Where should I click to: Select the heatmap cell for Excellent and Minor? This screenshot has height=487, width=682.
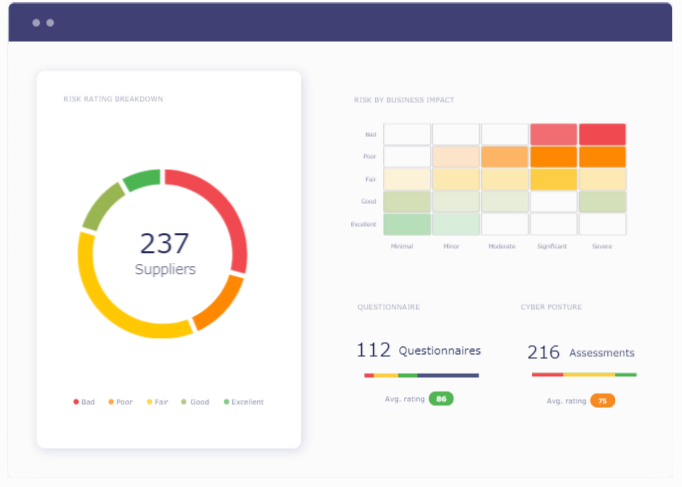(456, 224)
